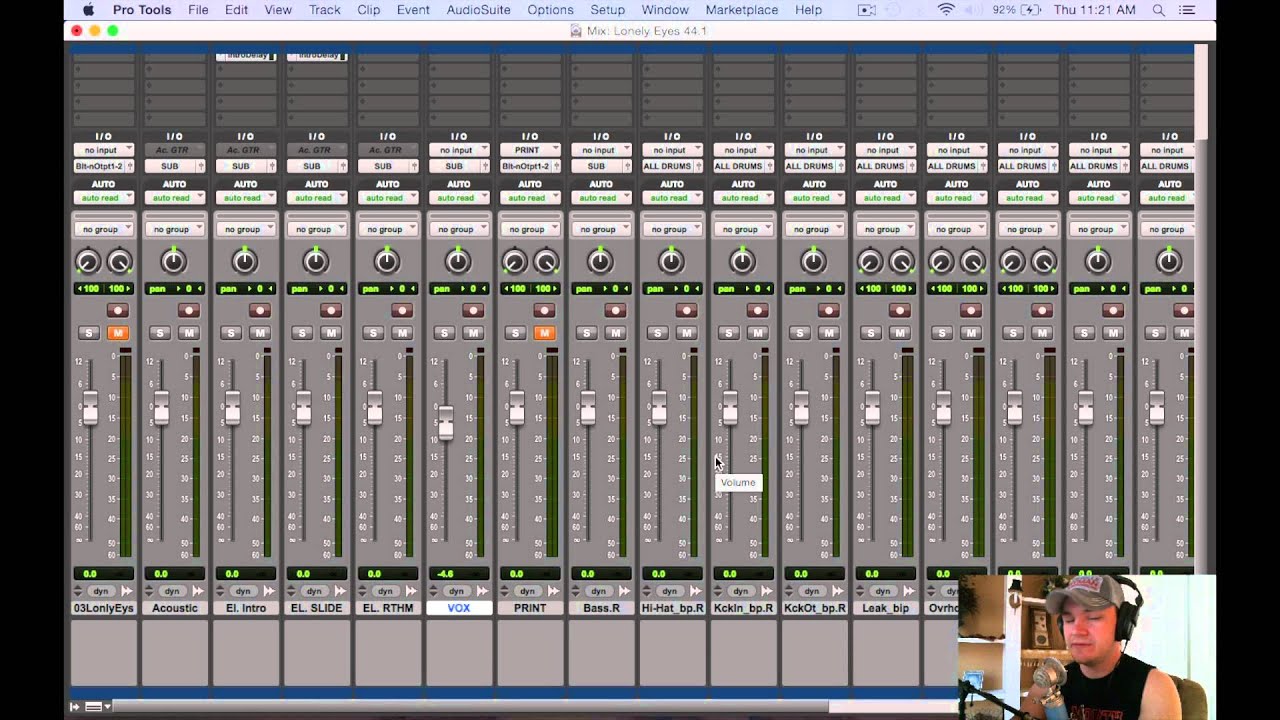Select the VOX track name
The height and width of the screenshot is (720, 1280).
coord(458,608)
